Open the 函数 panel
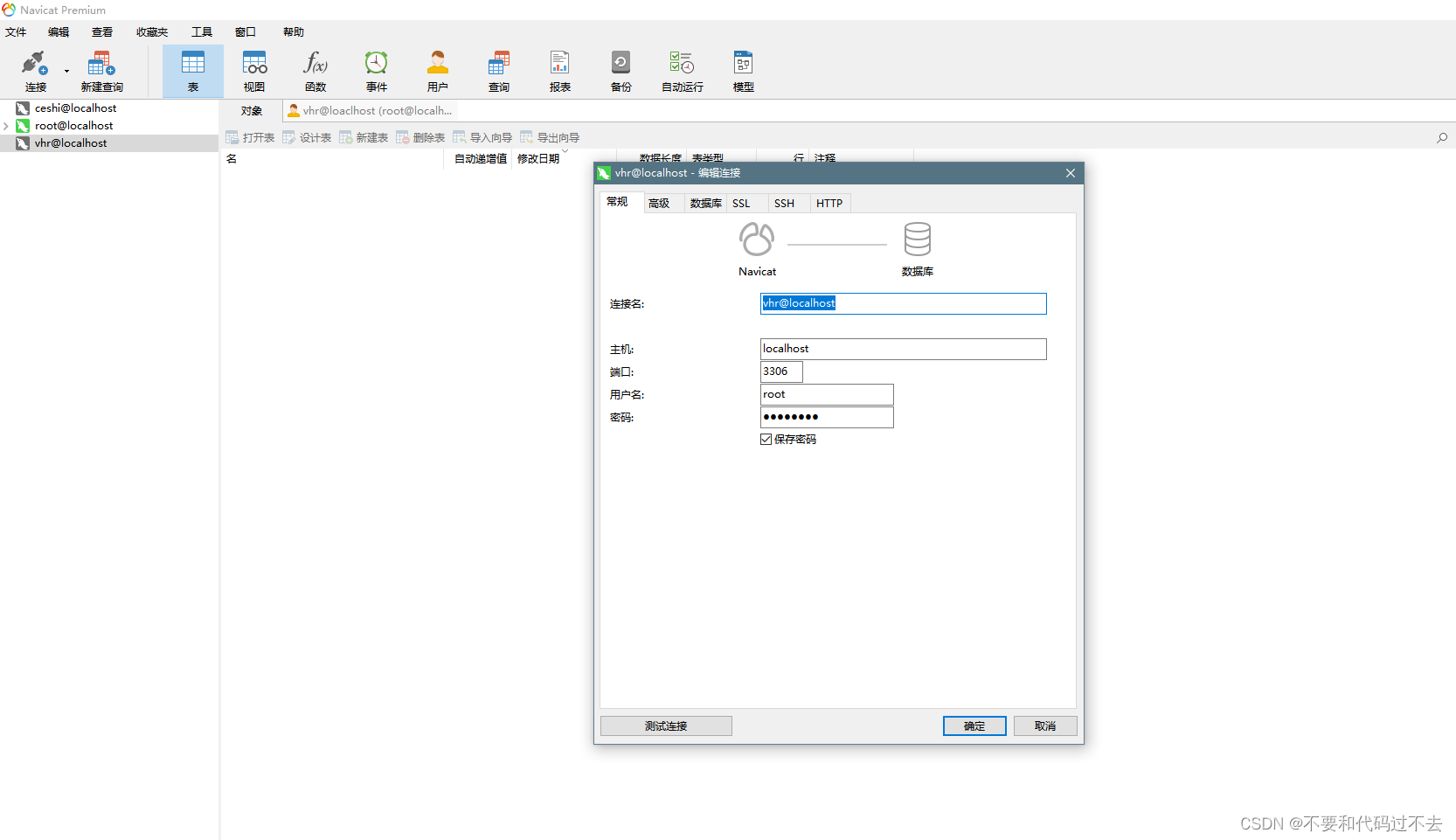The image size is (1456, 840). click(315, 70)
